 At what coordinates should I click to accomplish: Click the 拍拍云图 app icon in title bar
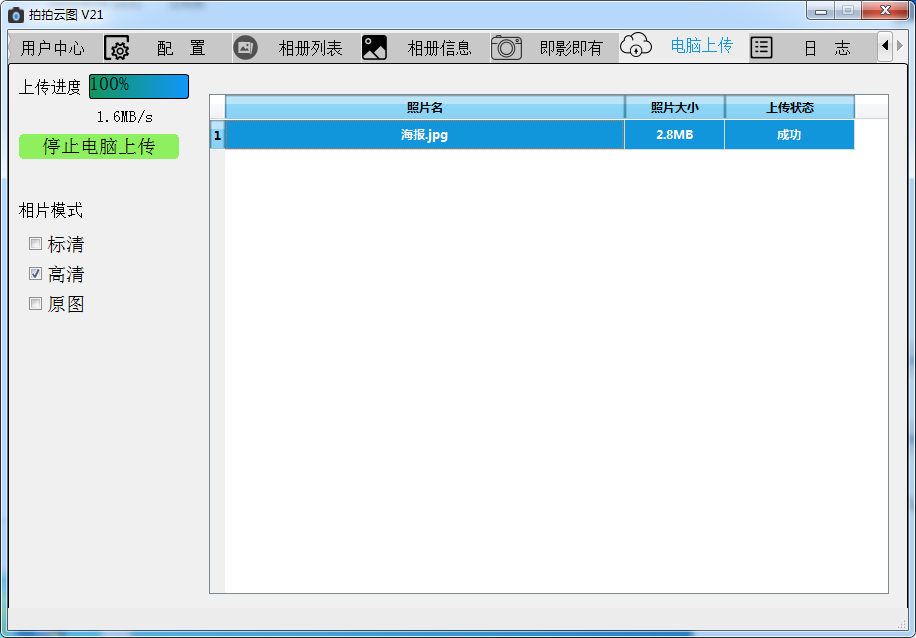pos(16,14)
